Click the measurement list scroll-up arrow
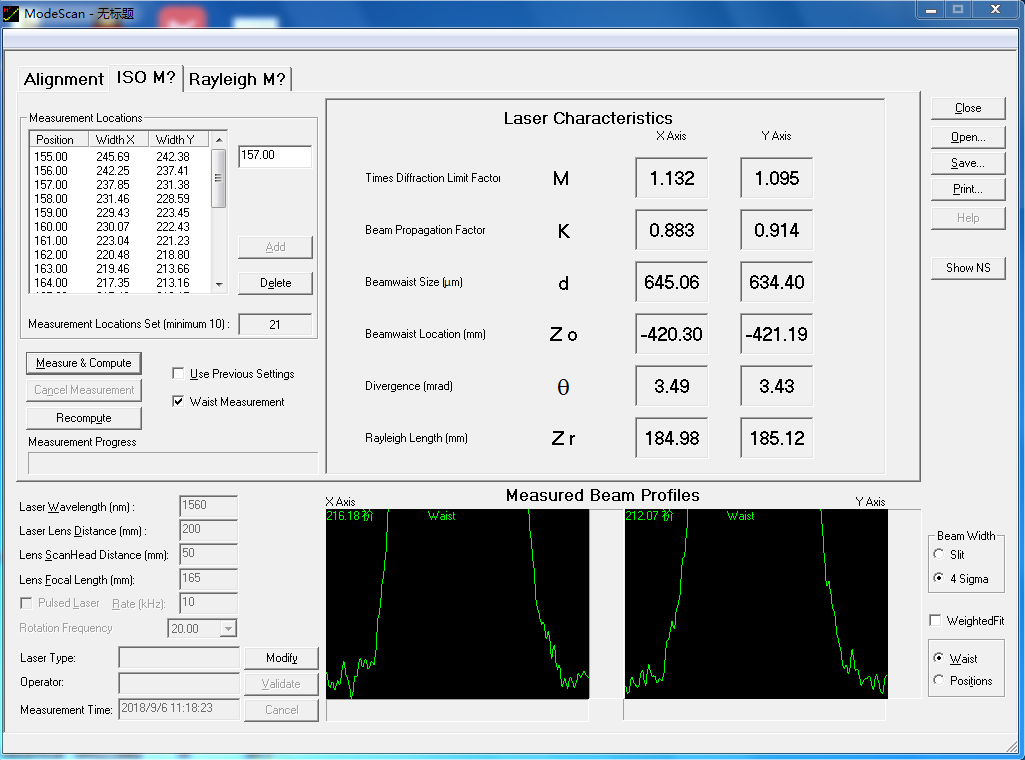Viewport: 1025px width, 760px height. coord(219,140)
